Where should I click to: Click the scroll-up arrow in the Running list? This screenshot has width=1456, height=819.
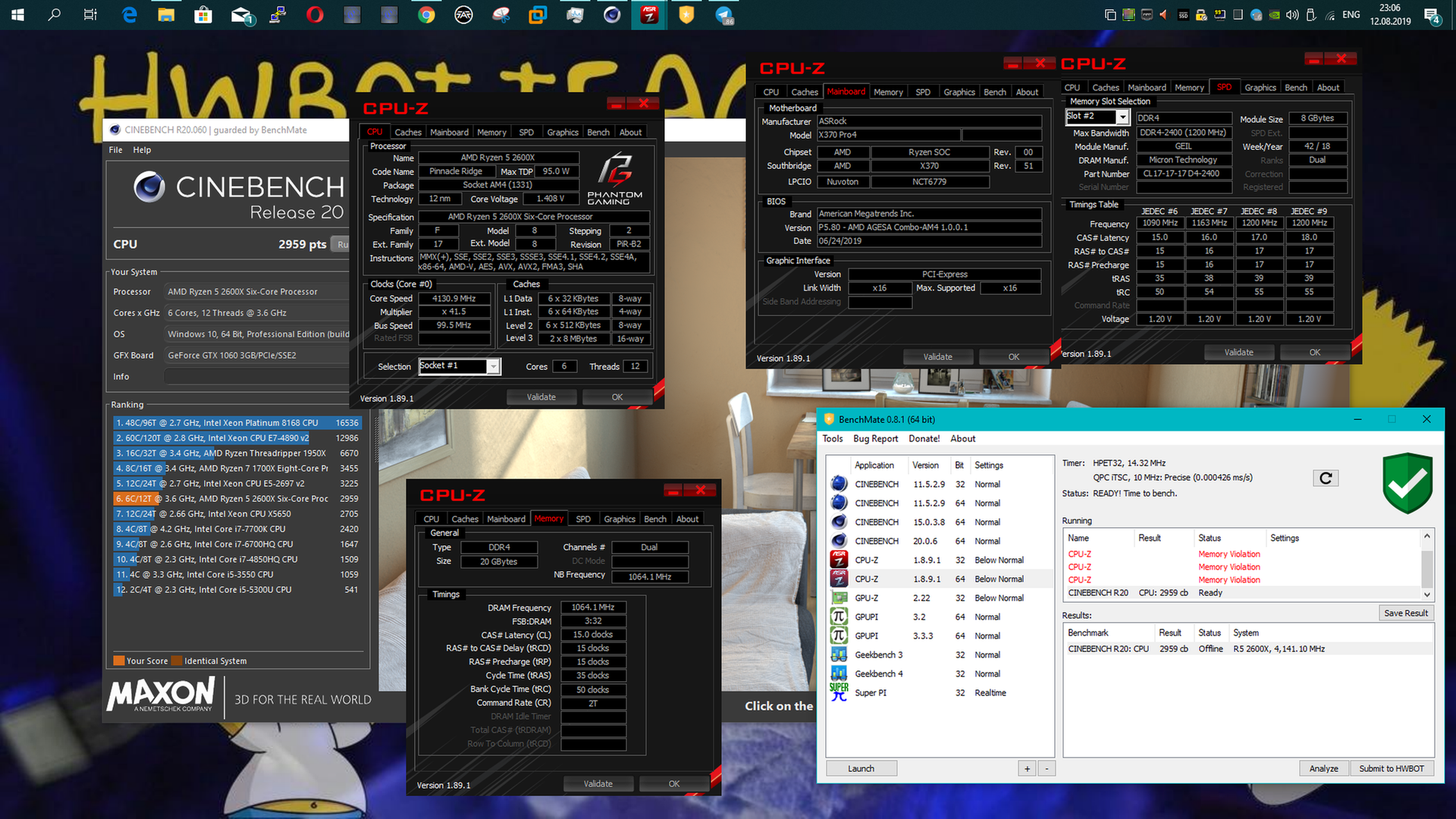[1426, 536]
